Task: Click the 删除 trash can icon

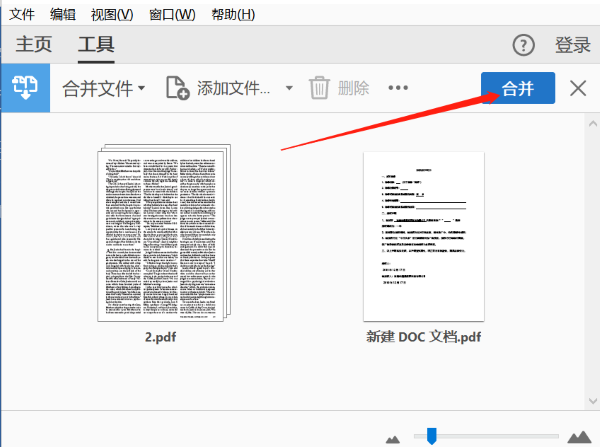Action: point(319,88)
